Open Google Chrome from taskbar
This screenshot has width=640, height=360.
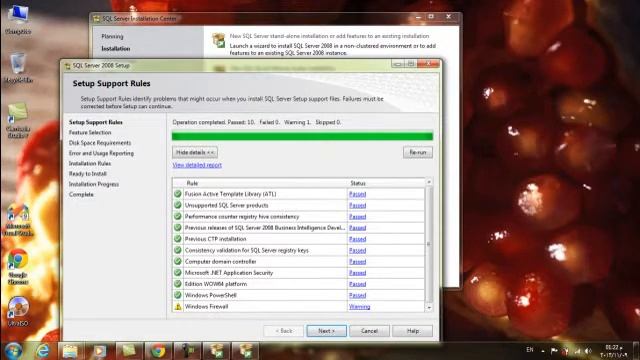(x=158, y=351)
